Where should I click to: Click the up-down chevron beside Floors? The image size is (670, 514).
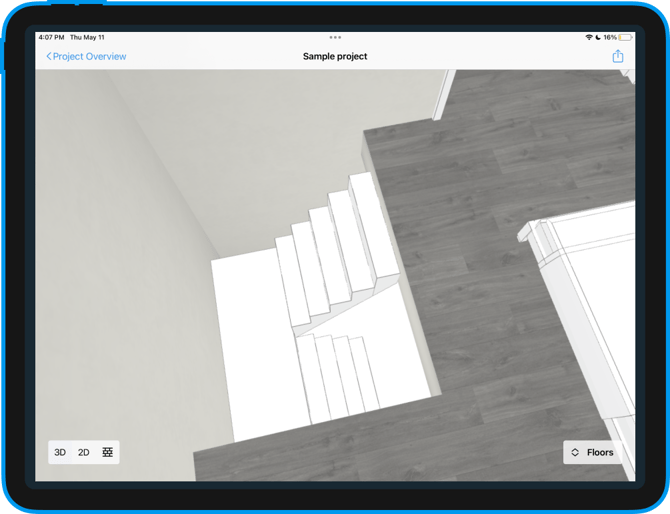coord(576,452)
